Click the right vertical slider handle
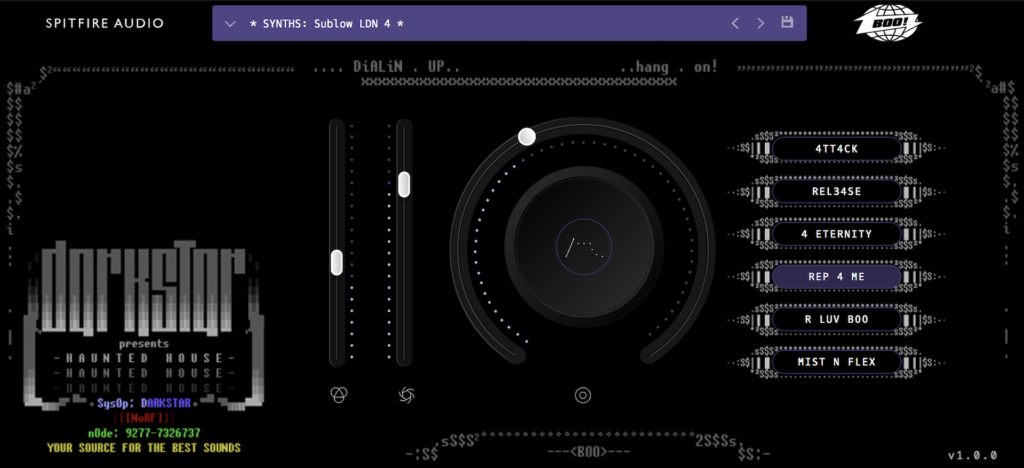The width and height of the screenshot is (1024, 468). [x=404, y=184]
